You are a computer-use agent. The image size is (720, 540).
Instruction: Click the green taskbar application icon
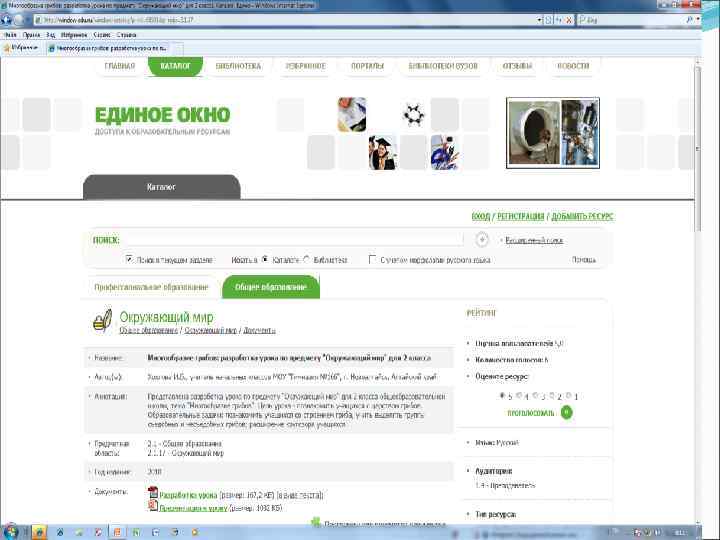(136, 532)
